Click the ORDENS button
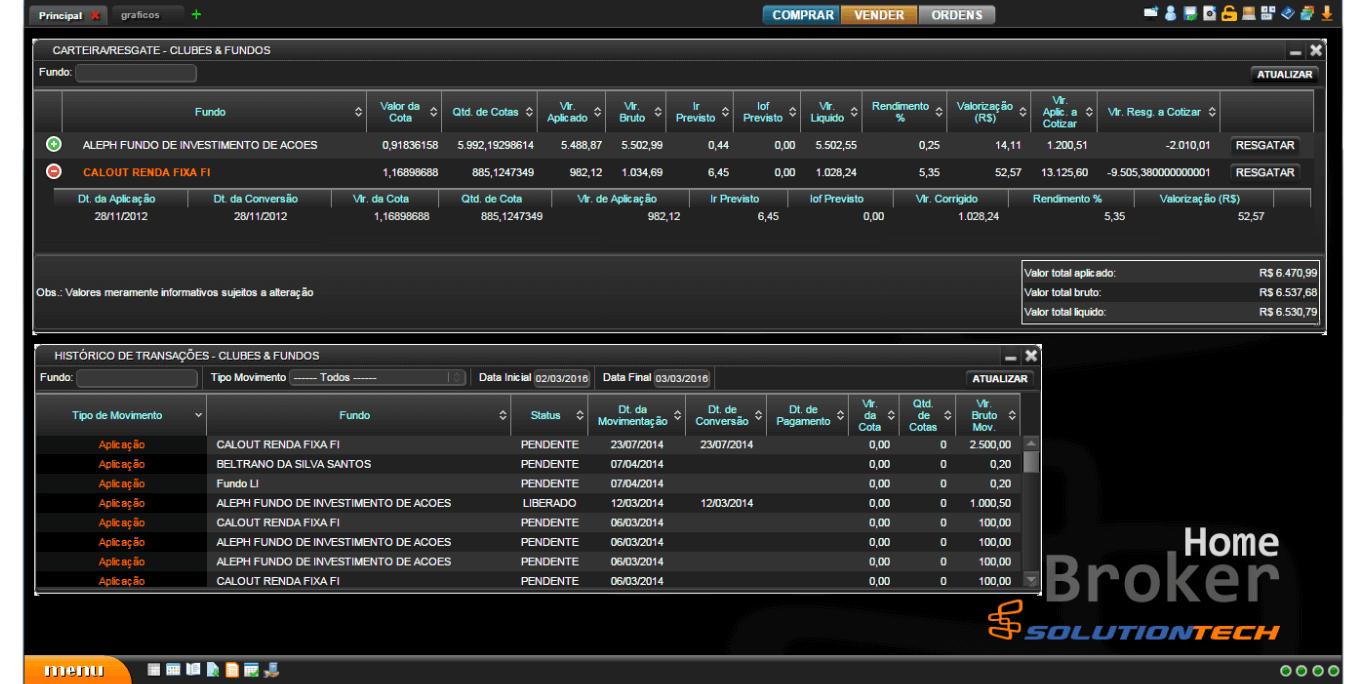This screenshot has width=1366, height=684. pos(957,15)
